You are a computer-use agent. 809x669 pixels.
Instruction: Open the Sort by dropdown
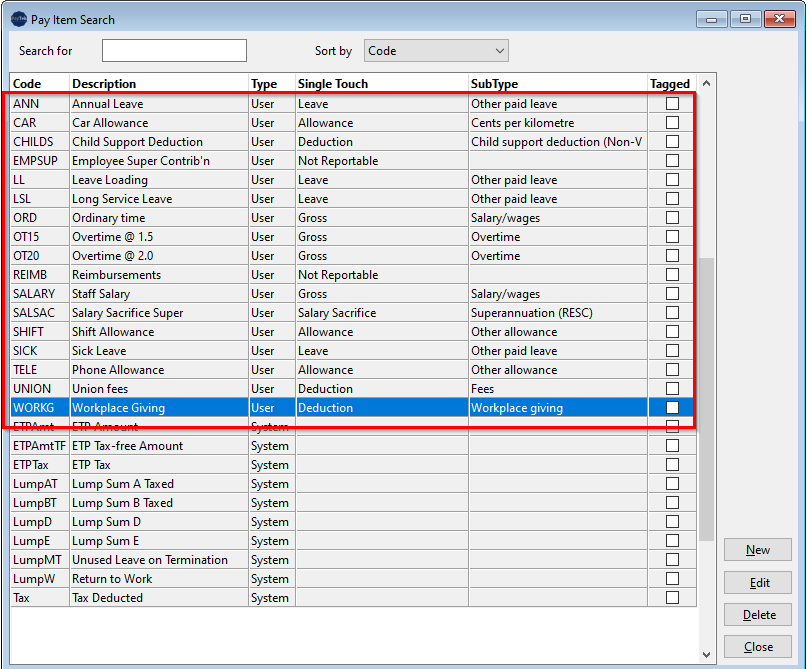tap(495, 50)
